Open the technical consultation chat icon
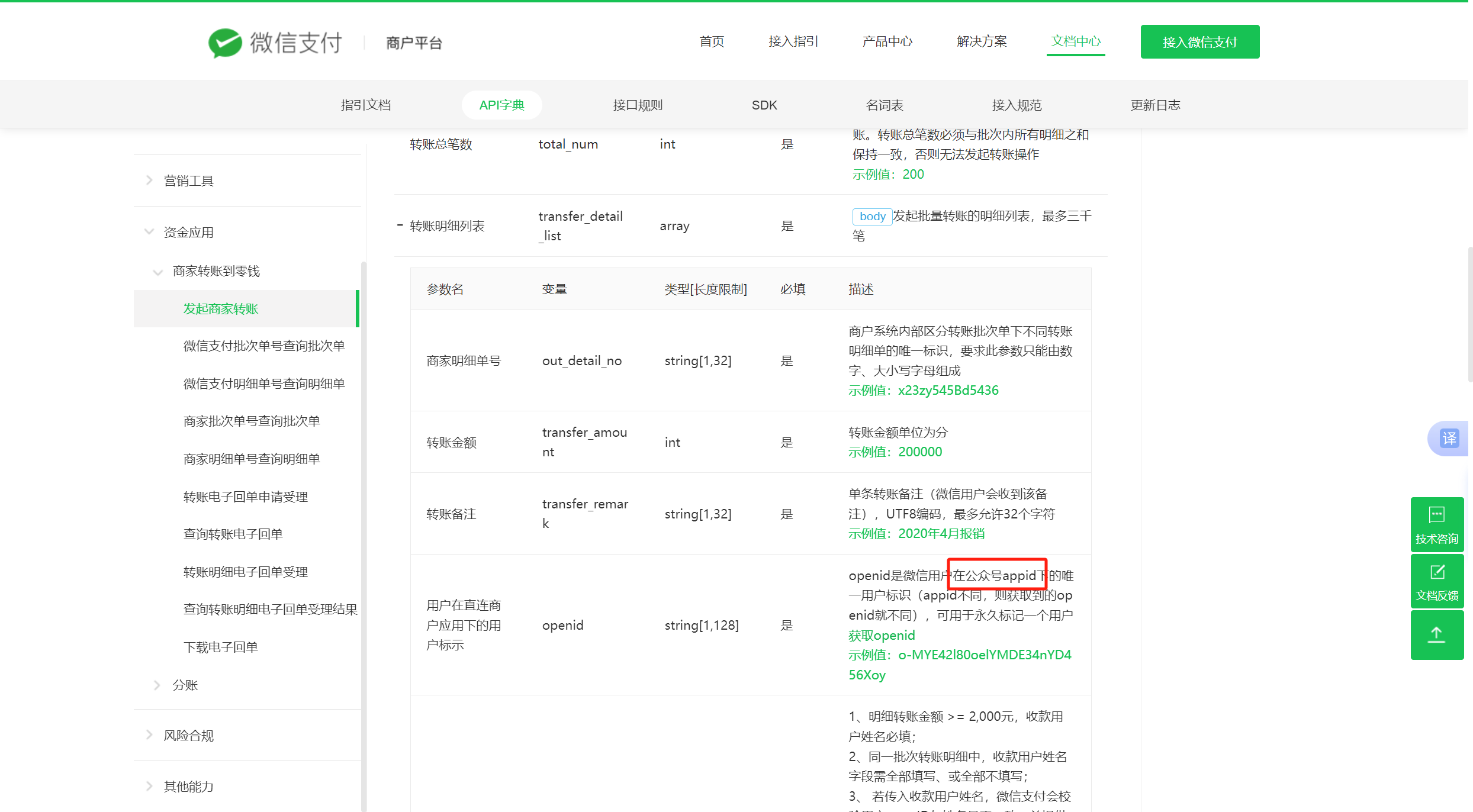 click(x=1436, y=515)
